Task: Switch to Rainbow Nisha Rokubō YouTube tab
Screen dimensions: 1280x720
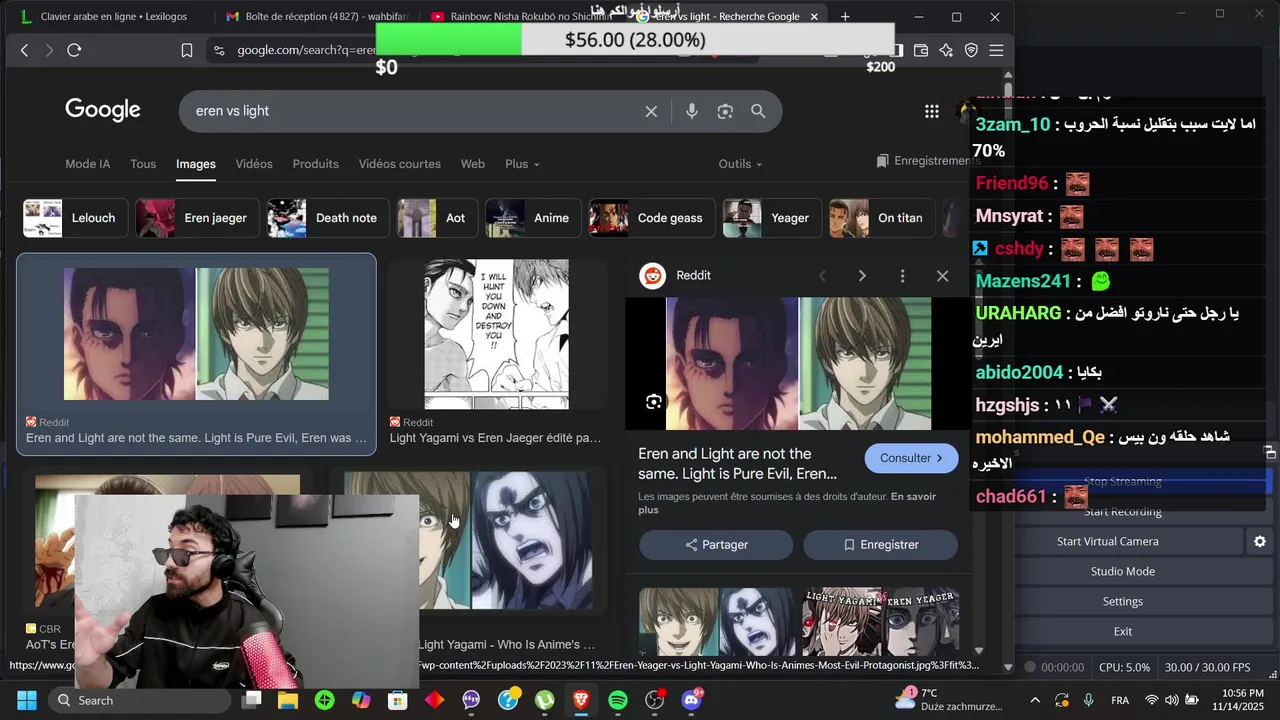Action: coord(520,17)
